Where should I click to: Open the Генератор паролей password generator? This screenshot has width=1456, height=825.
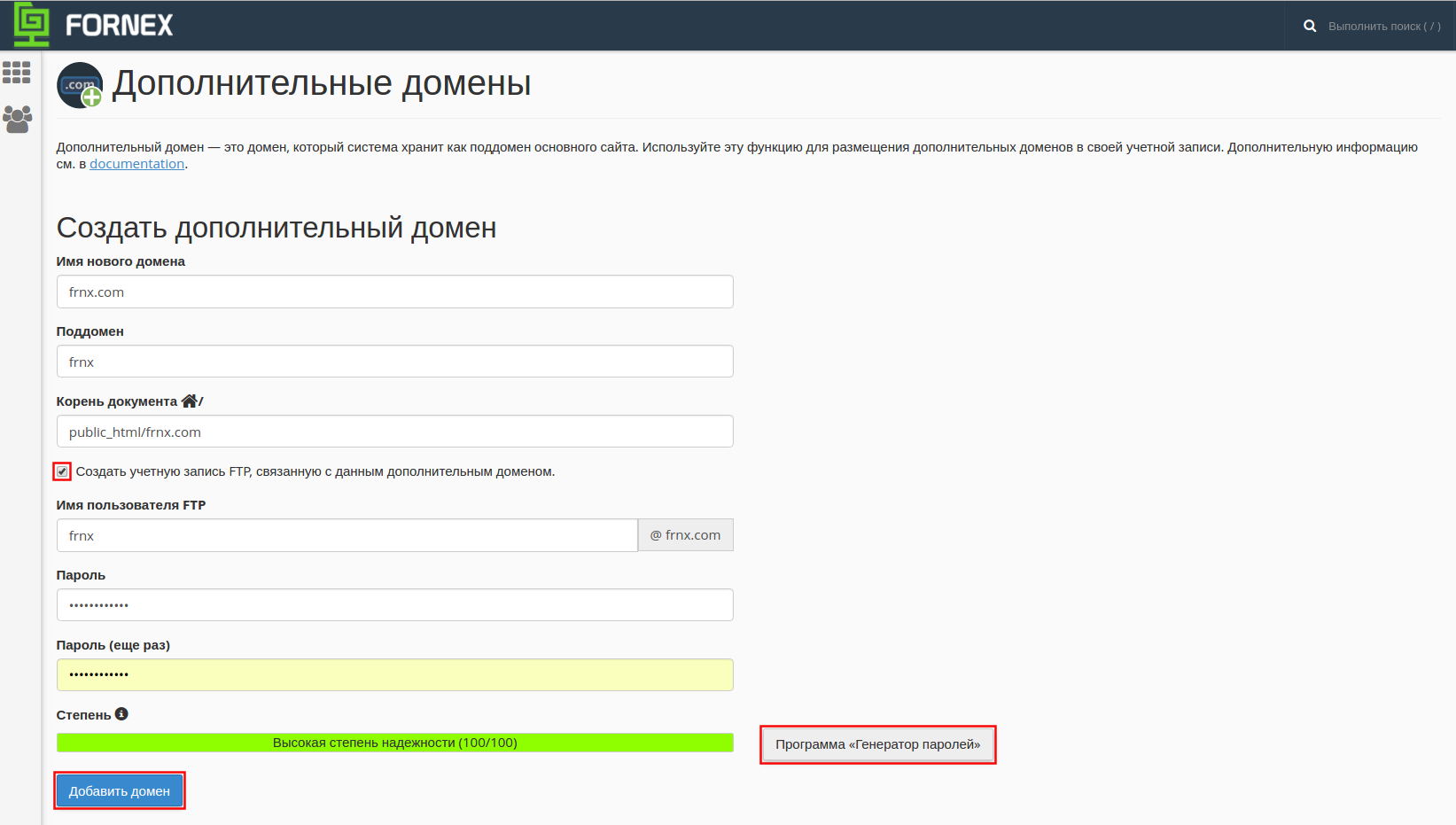878,744
